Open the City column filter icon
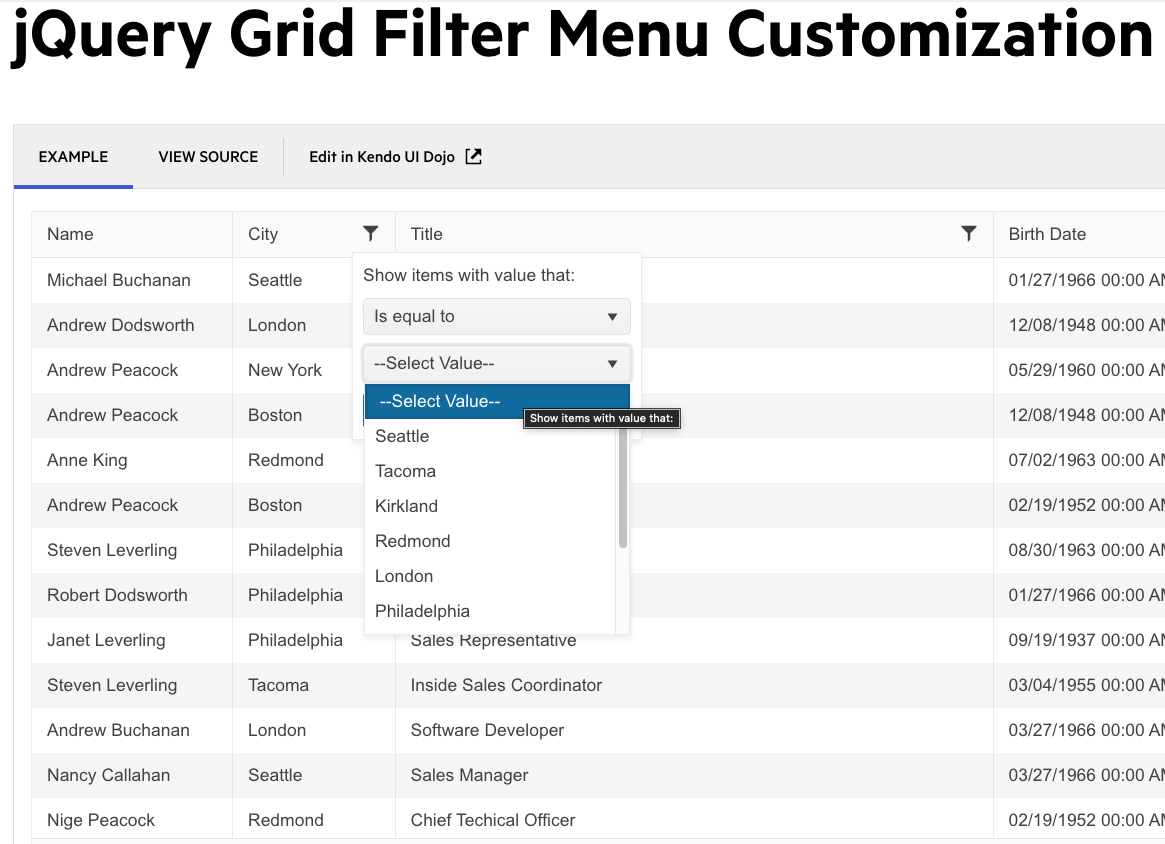The width and height of the screenshot is (1165, 844). (370, 234)
